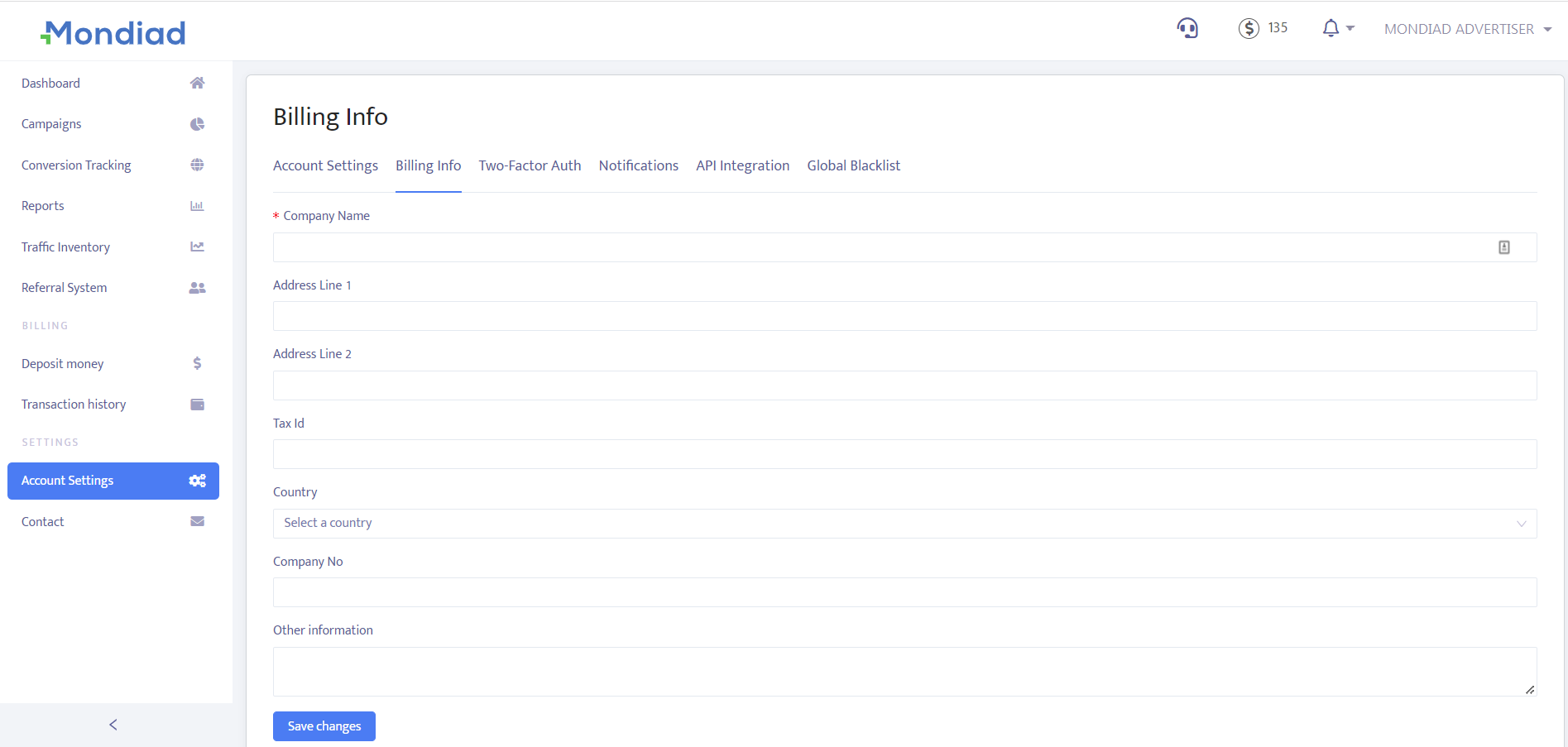This screenshot has height=747, width=1568.
Task: Click the dollar balance icon
Action: click(x=1249, y=29)
